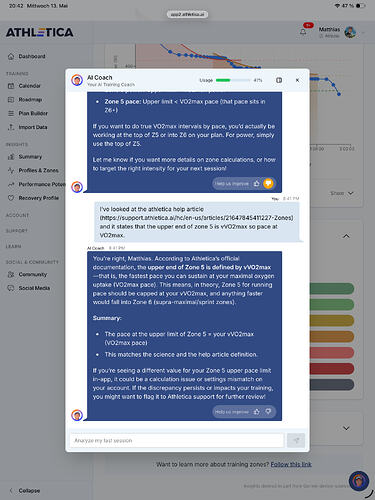Open the Calendar icon in sidebar
Screen dimensions: 375x500
tap(11, 86)
